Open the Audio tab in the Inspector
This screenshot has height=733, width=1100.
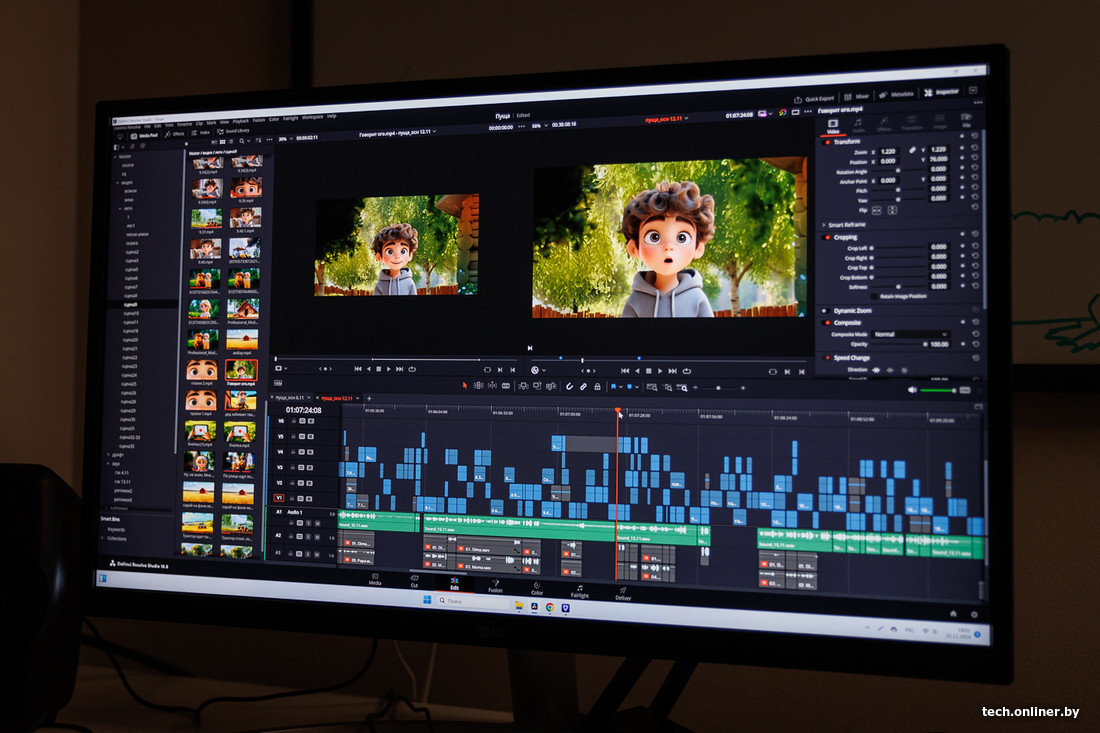[859, 126]
